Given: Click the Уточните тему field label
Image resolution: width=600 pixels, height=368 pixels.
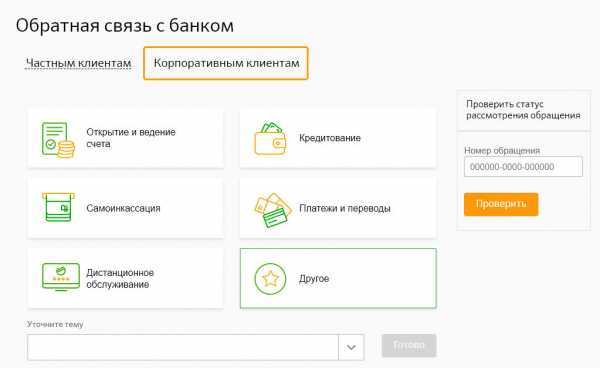Looking at the screenshot, I should coord(55,324).
